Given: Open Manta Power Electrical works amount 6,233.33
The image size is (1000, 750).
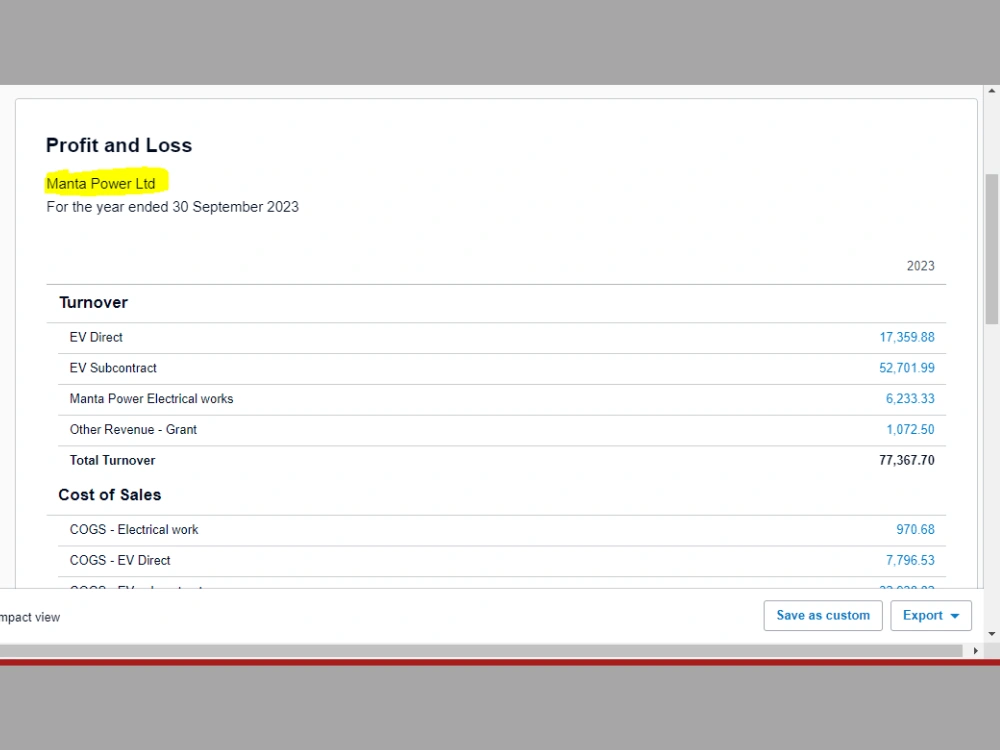Looking at the screenshot, I should point(910,399).
